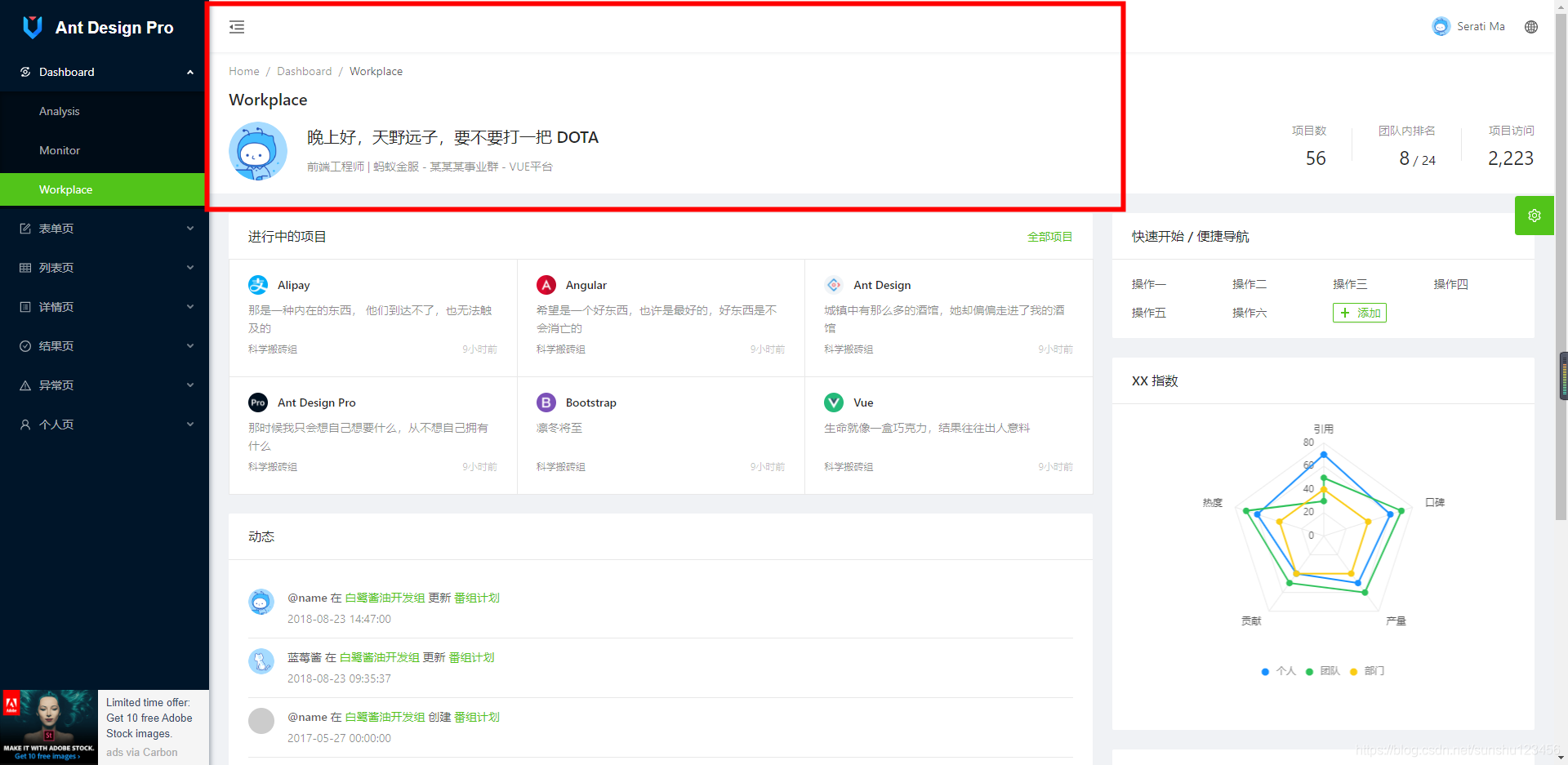Open the 操作二 quick link

1249,284
